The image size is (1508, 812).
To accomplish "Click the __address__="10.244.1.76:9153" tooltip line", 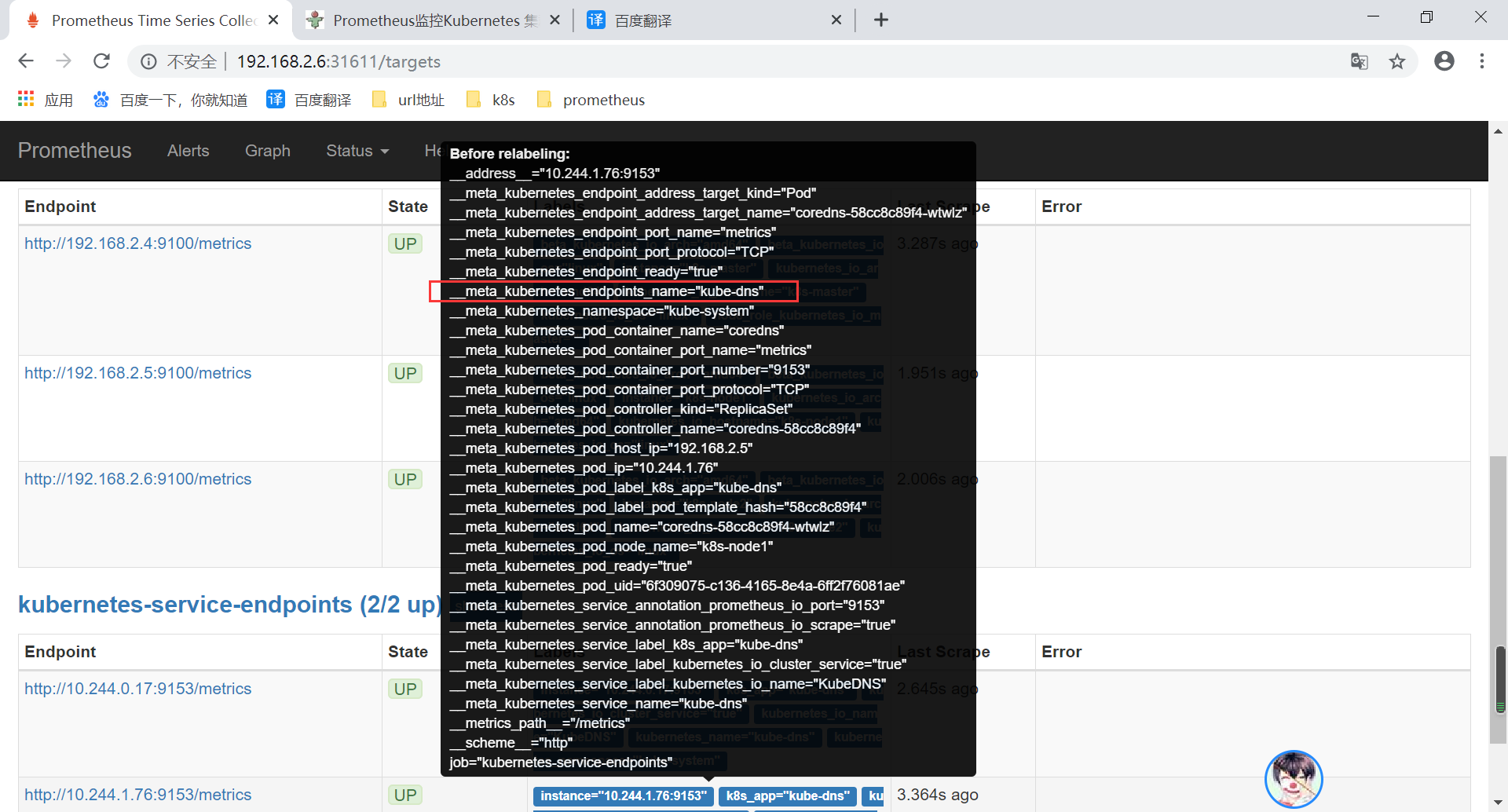I will [x=555, y=174].
